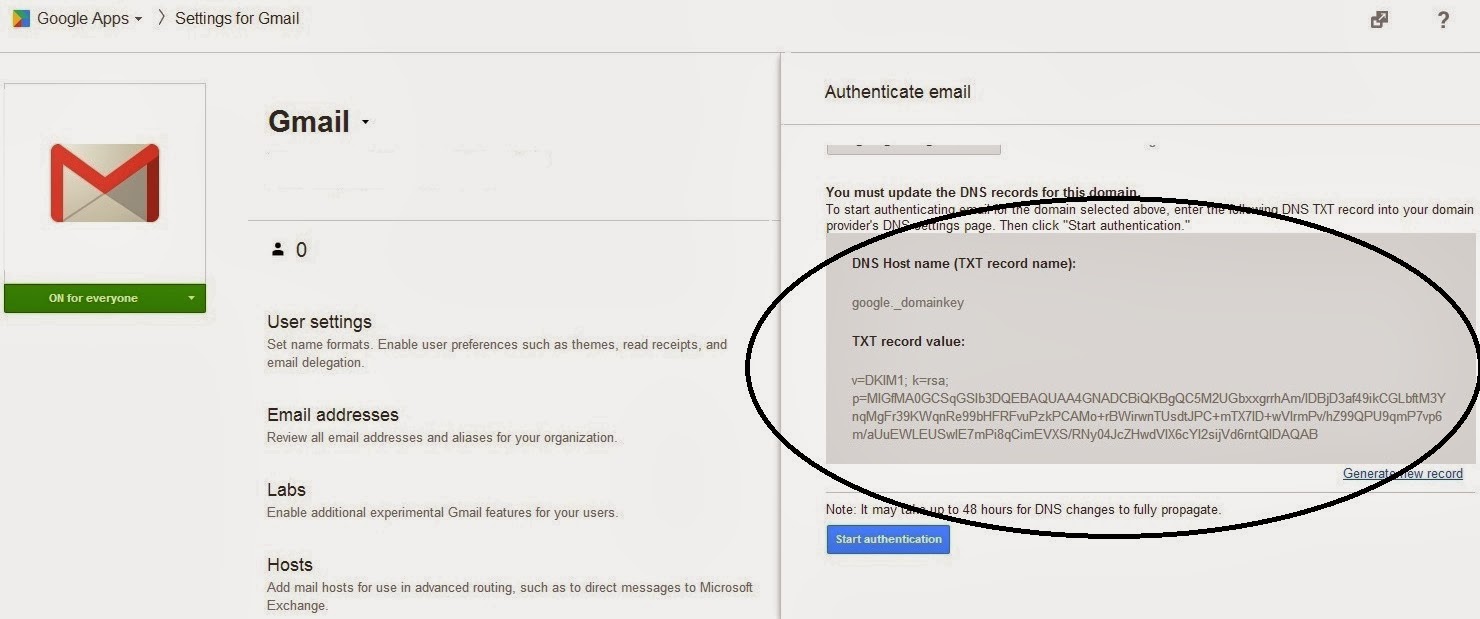Expand the Gmail title dropdown arrow

click(x=365, y=122)
